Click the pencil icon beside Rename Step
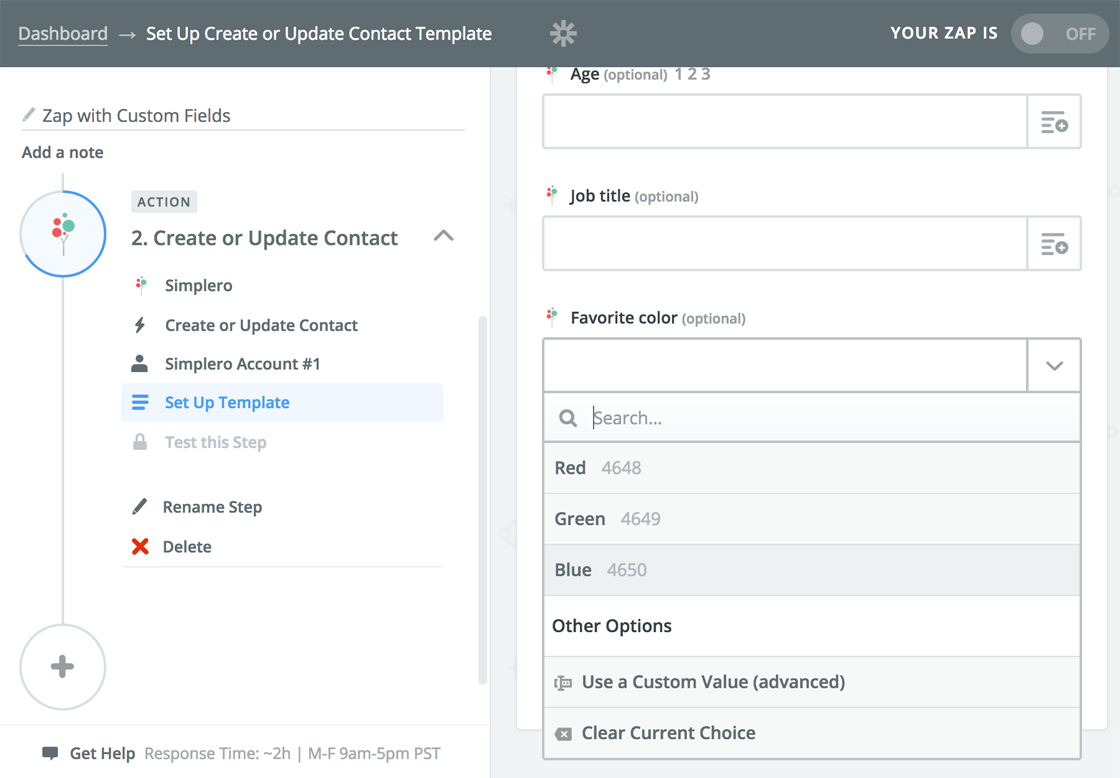 click(x=140, y=507)
